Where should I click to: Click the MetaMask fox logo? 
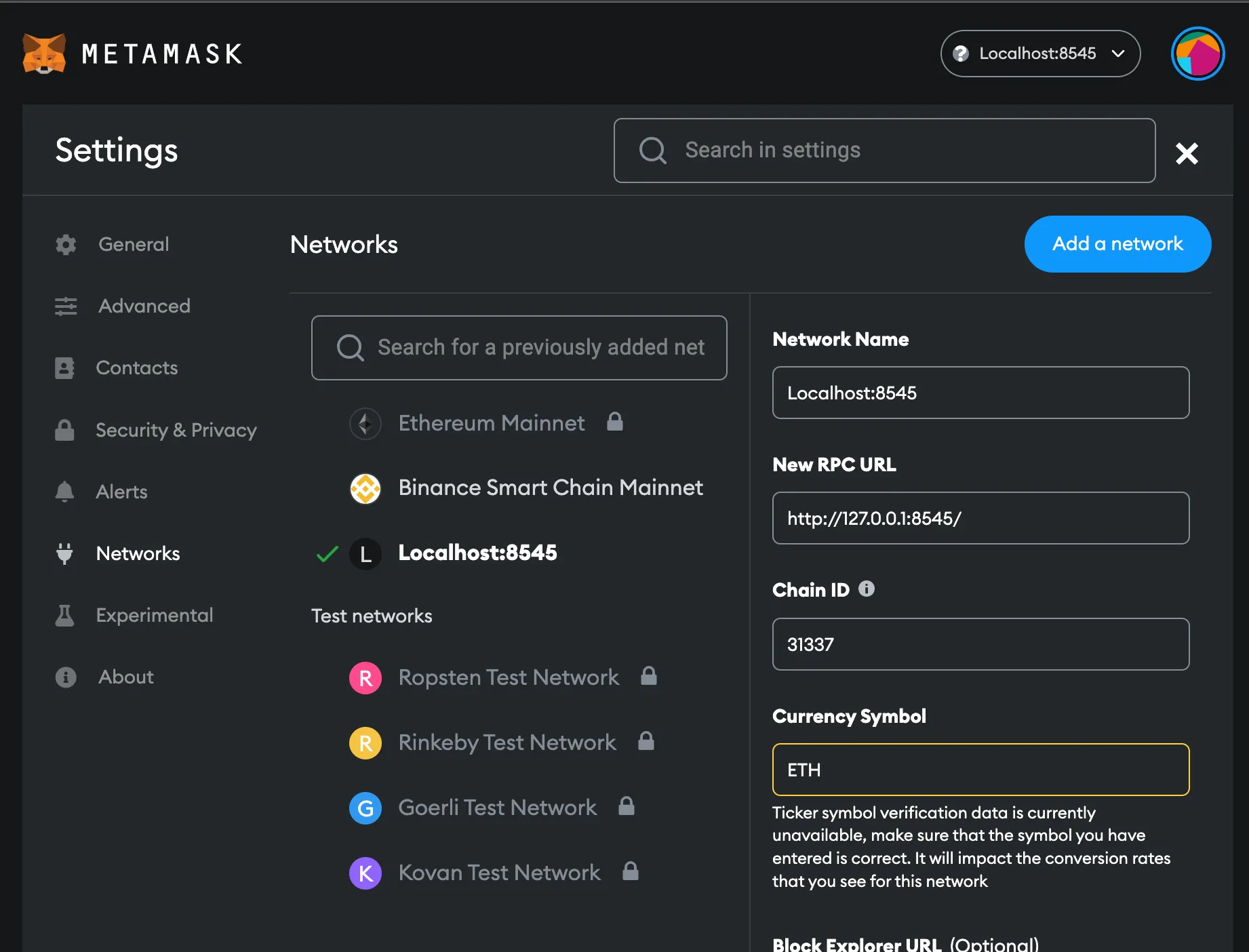point(44,54)
